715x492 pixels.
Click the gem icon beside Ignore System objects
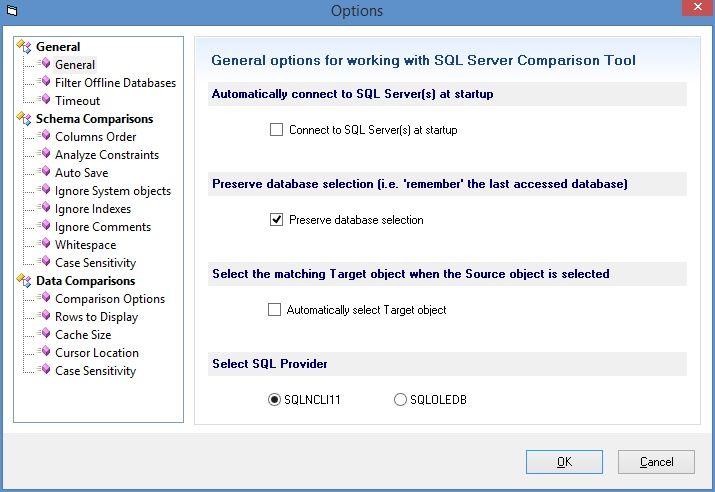pyautogui.click(x=45, y=190)
